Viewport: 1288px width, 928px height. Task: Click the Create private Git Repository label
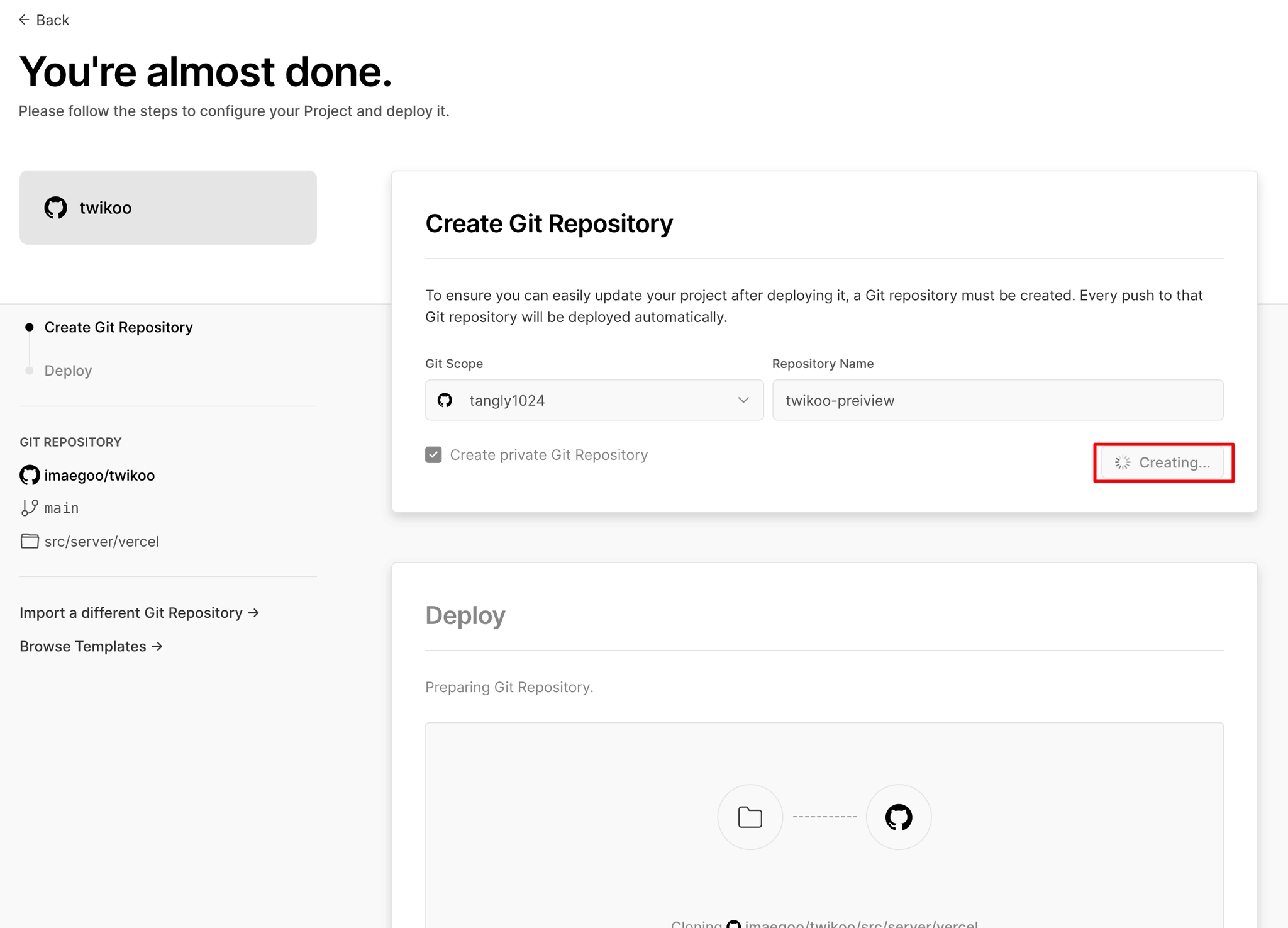[549, 455]
